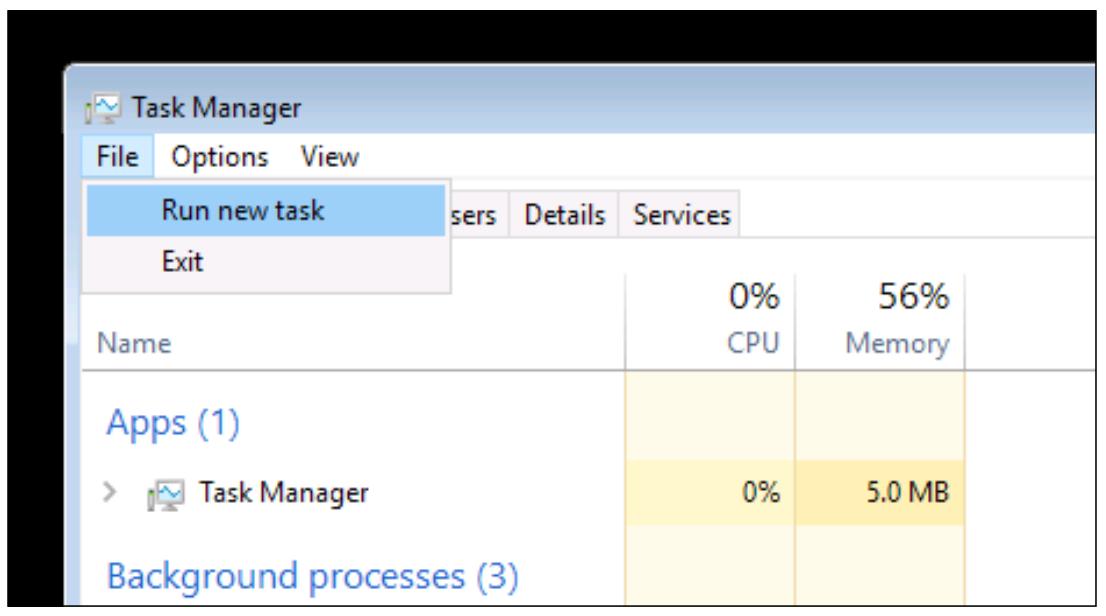This screenshot has width=1106, height=616.
Task: Click the Task Manager window title text
Action: coord(217,108)
